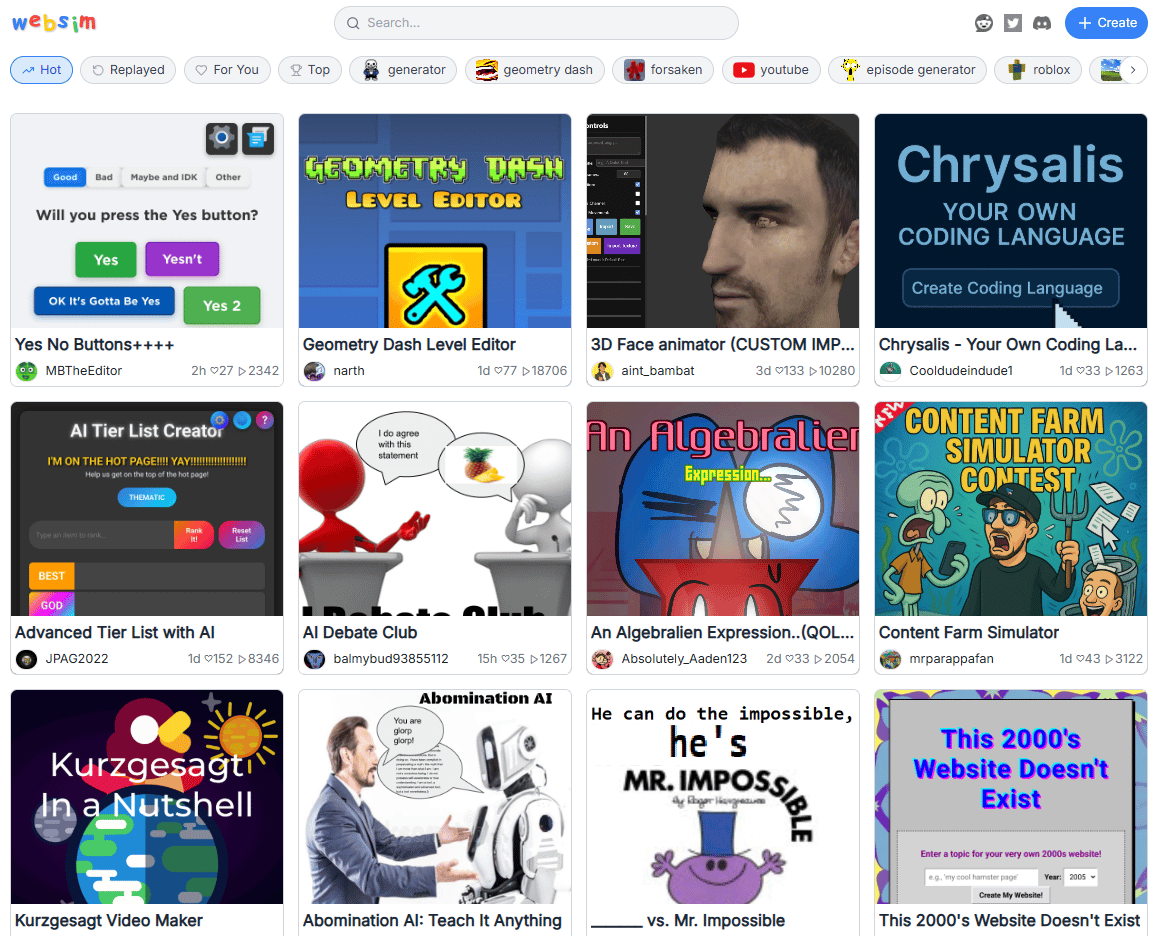The width and height of the screenshot is (1157, 936).
Task: Open the Content Farm Simulator title link
Action: tap(969, 633)
